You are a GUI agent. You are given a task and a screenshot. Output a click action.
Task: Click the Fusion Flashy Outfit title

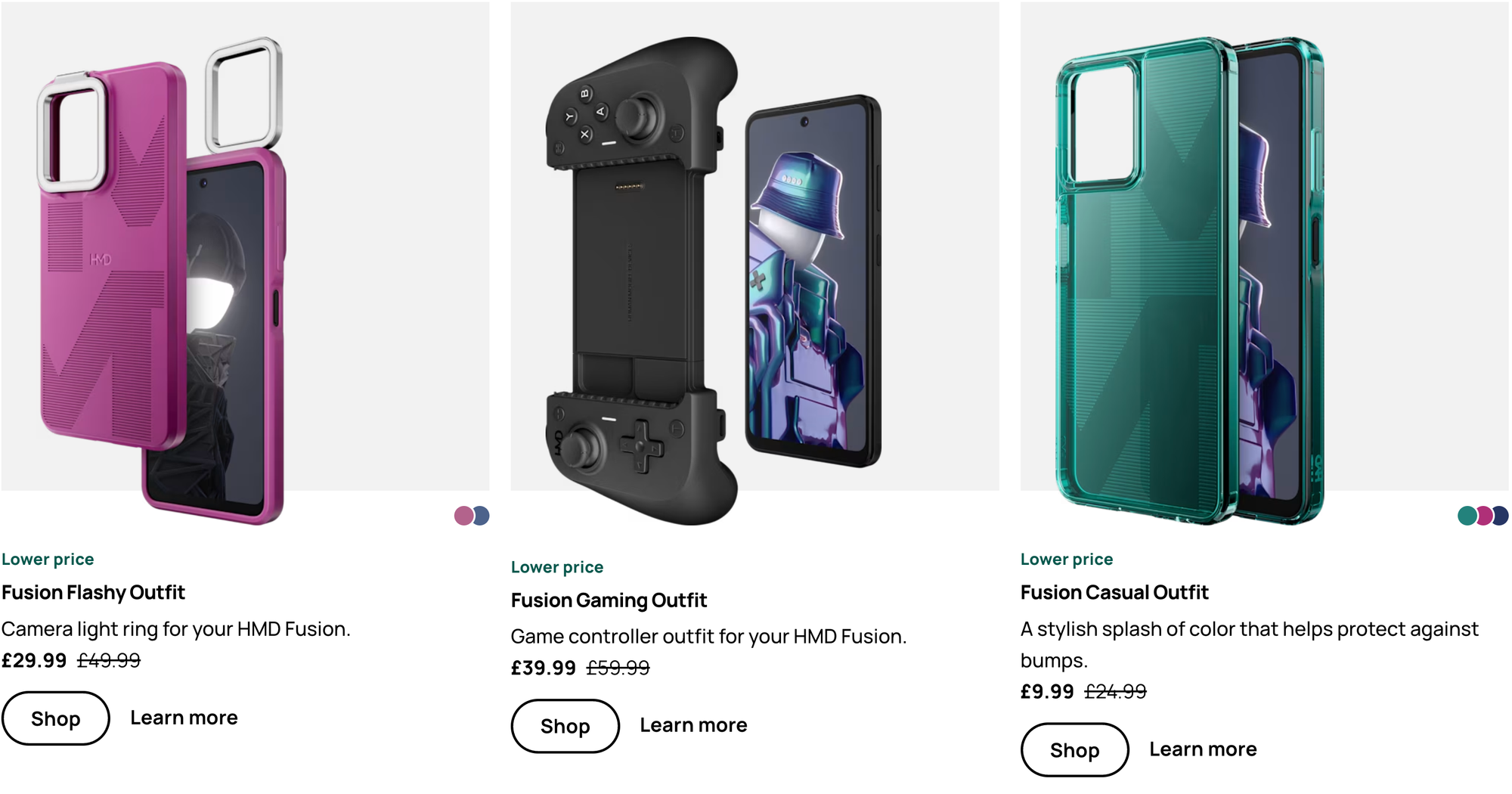(93, 592)
